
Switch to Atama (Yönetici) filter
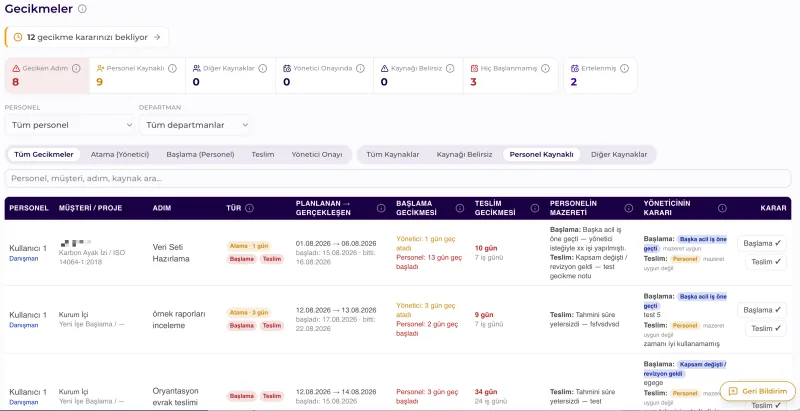119,155
